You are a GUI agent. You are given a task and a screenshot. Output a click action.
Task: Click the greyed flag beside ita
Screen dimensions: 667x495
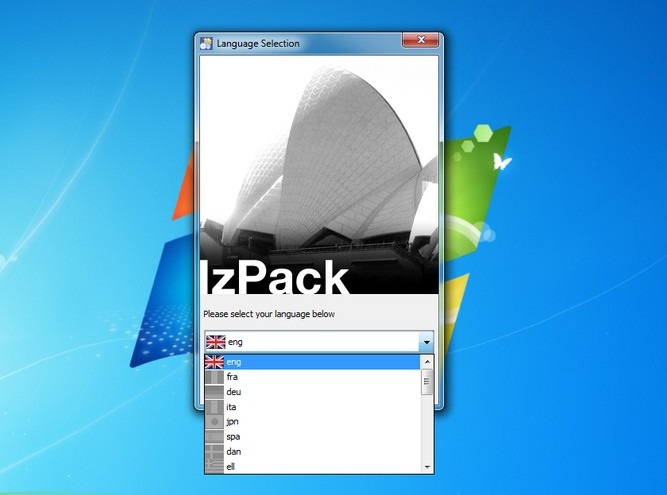[214, 407]
